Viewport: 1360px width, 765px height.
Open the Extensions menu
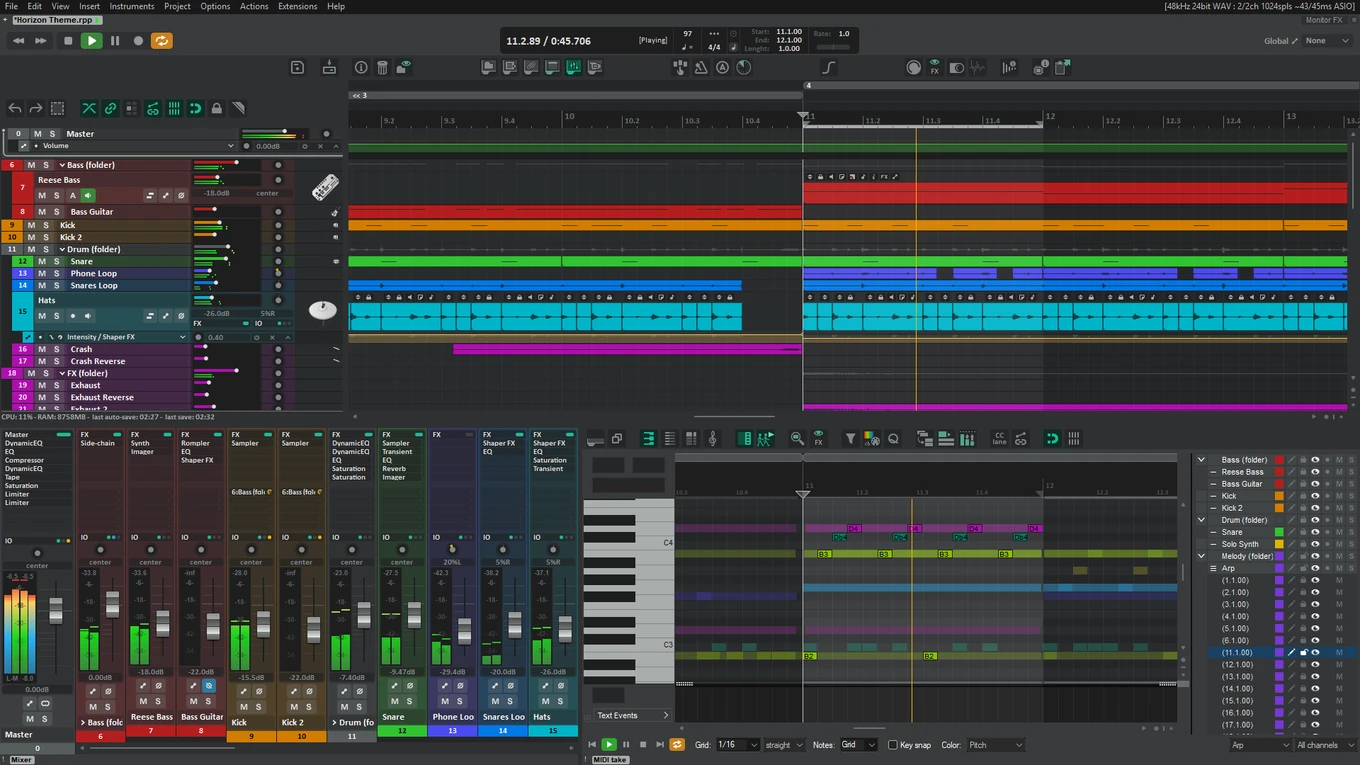click(297, 6)
